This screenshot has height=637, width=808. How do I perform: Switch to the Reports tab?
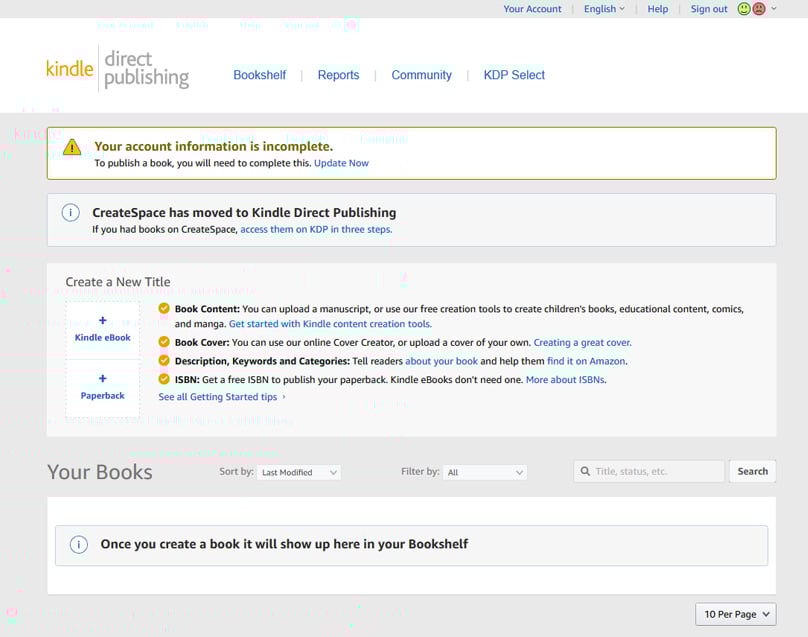tap(339, 74)
